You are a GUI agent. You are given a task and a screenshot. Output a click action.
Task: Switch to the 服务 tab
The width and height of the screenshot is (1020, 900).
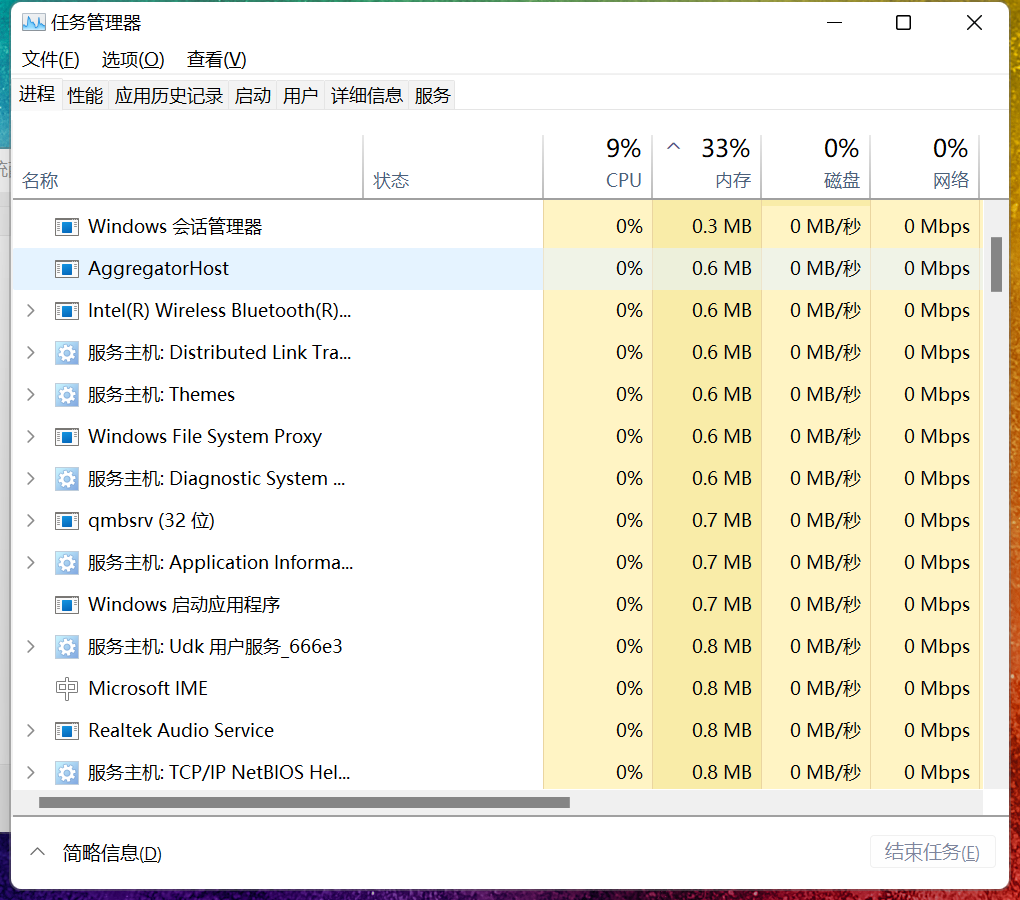point(432,96)
